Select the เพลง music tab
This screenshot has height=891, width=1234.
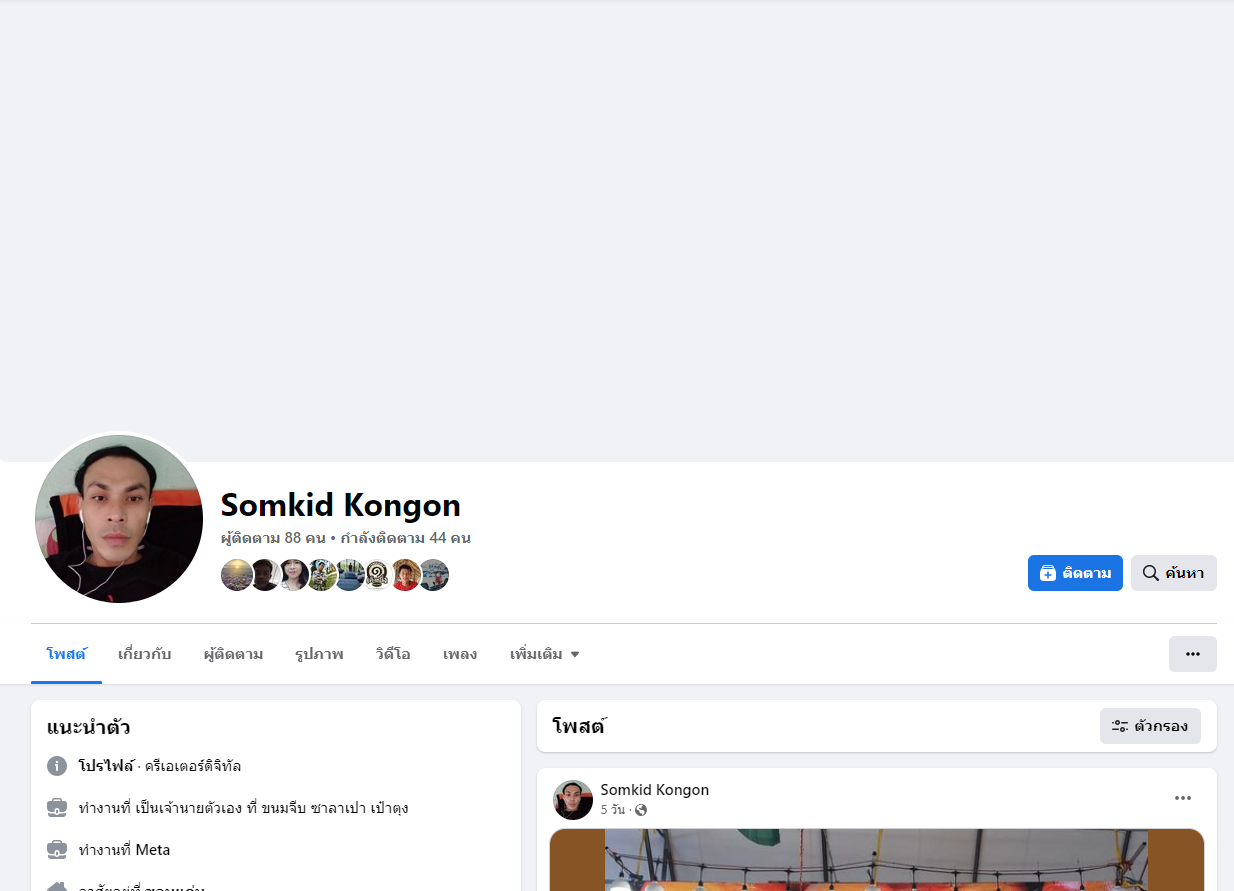coord(460,654)
